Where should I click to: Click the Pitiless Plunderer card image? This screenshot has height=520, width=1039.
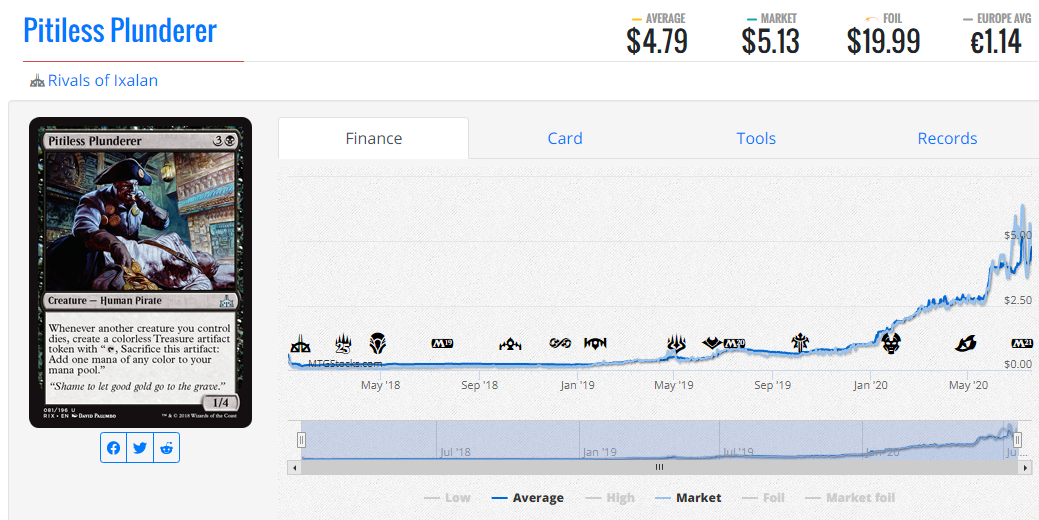[140, 272]
